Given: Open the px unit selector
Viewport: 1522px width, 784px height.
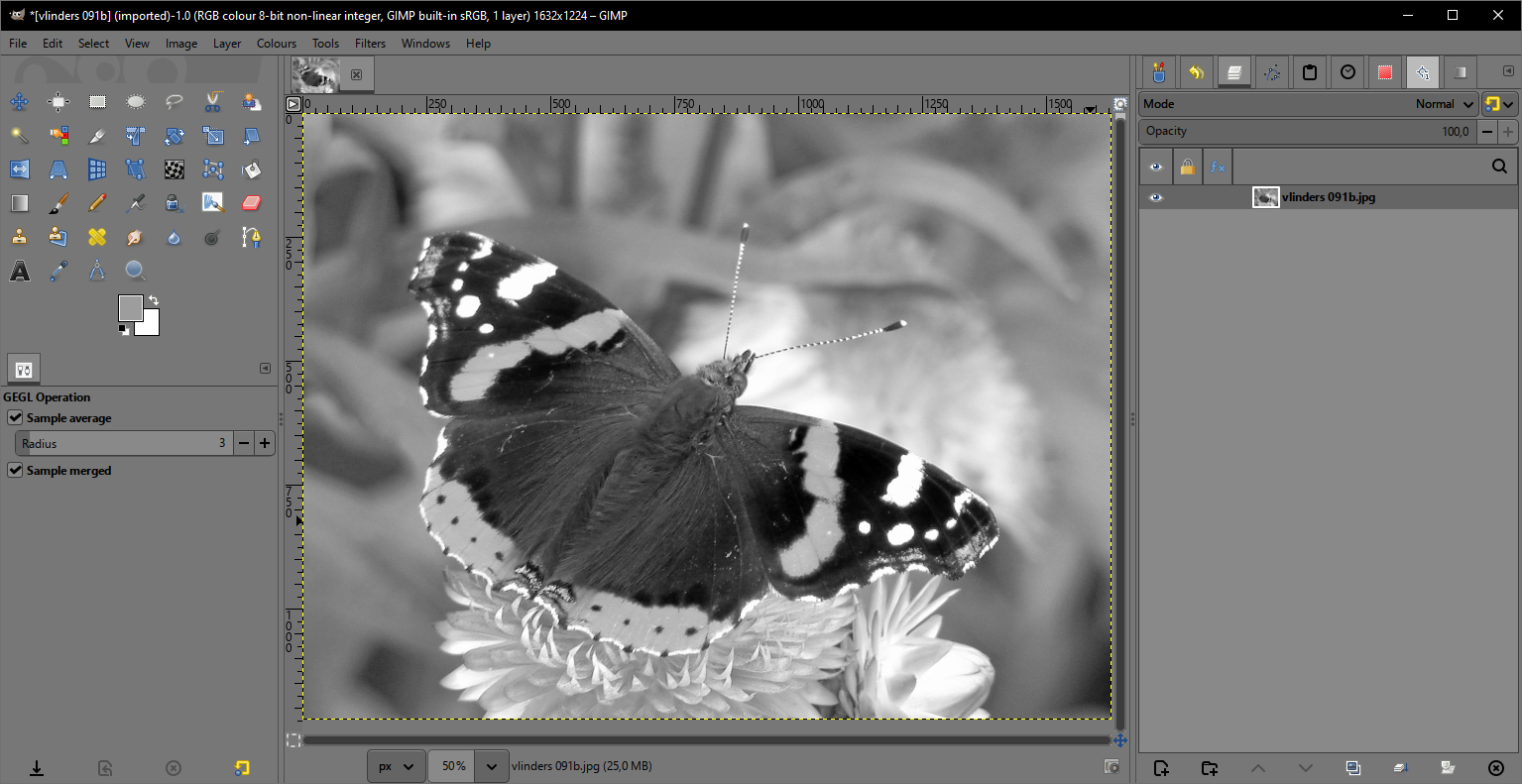Looking at the screenshot, I should tap(396, 766).
